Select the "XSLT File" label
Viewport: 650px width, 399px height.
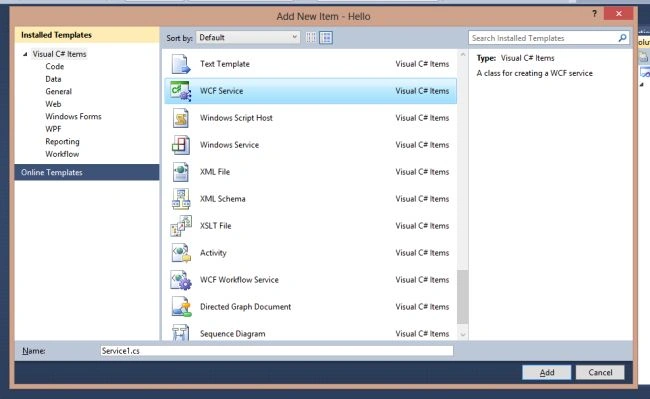pos(216,226)
